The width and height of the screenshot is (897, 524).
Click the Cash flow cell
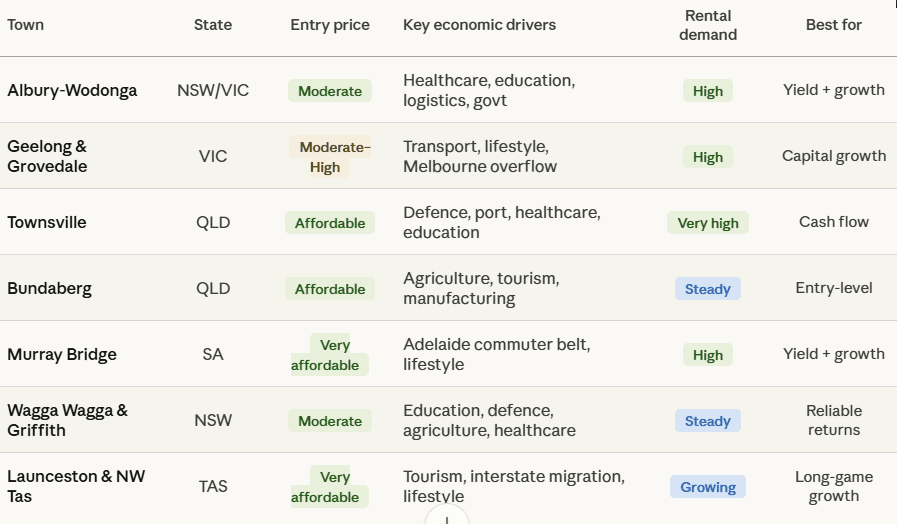coord(833,222)
